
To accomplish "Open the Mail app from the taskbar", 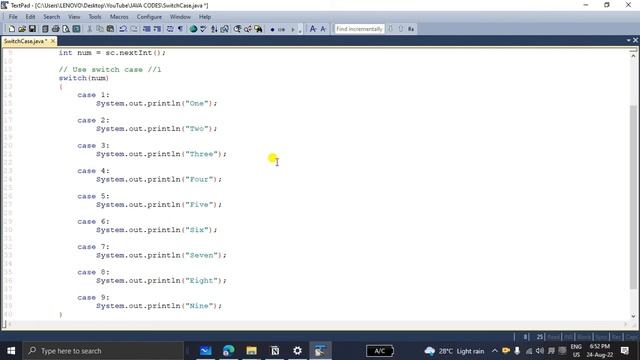I will (x=206, y=351).
